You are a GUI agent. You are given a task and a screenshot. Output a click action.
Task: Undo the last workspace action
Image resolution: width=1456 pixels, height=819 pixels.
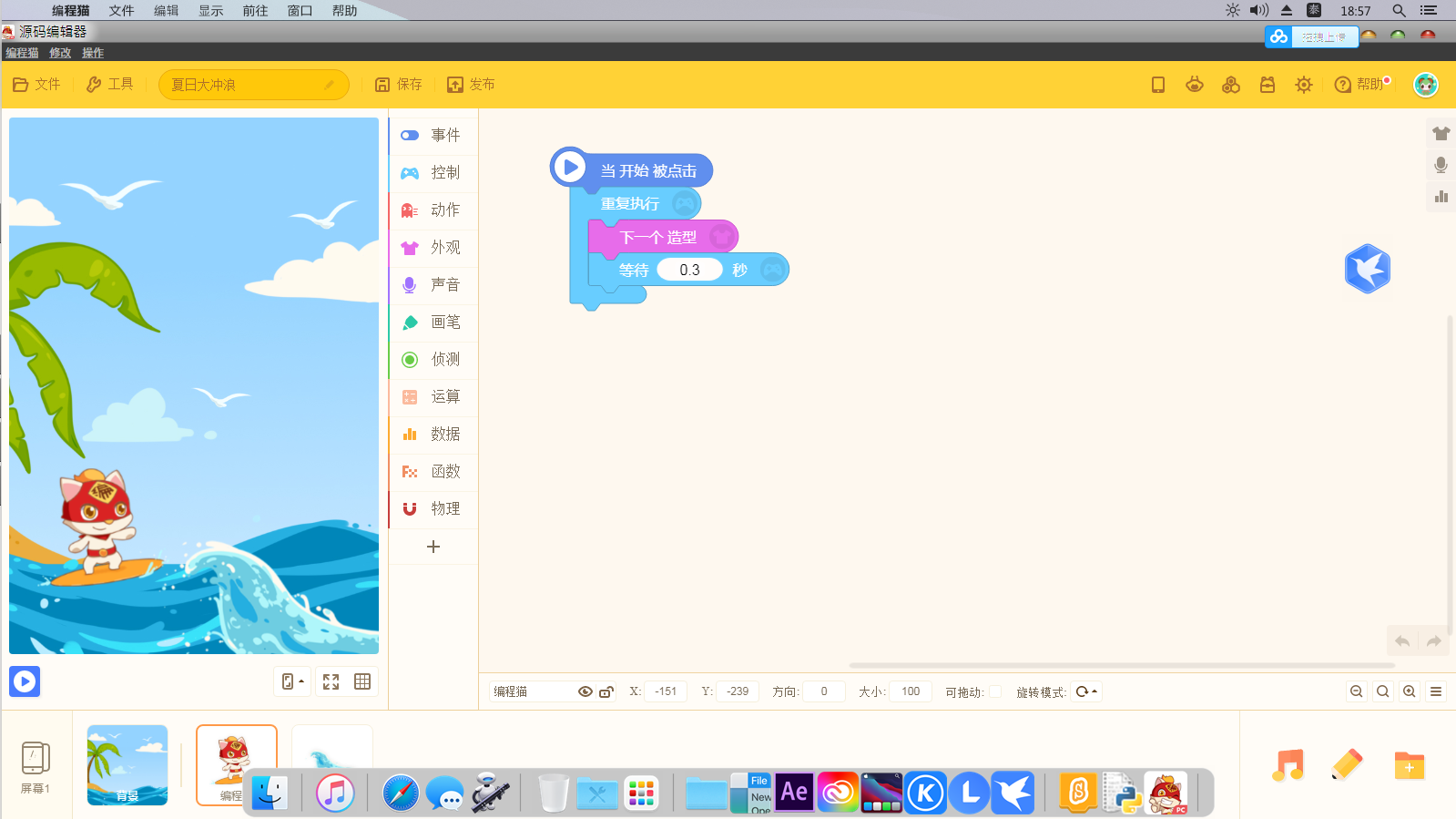point(1402,641)
